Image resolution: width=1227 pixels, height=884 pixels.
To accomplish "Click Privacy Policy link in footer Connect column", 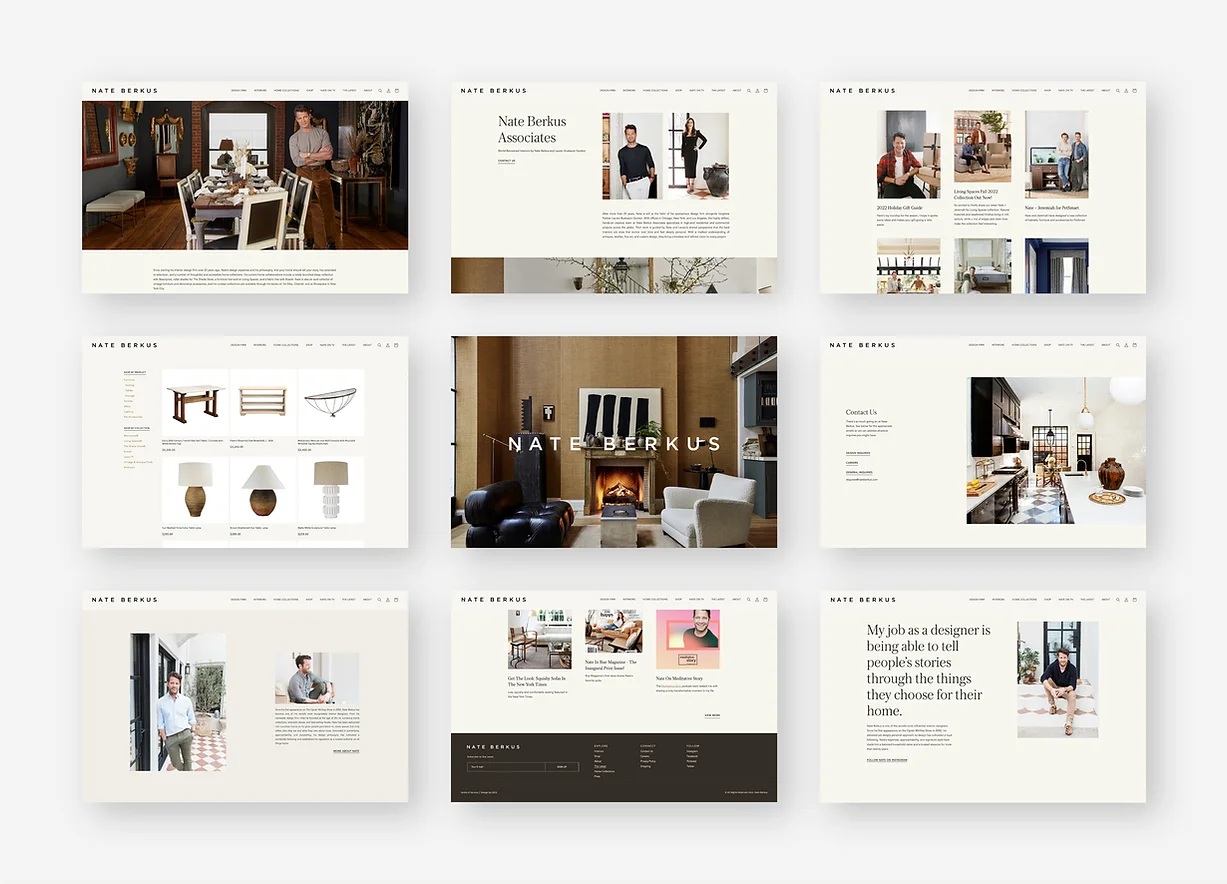I will (x=648, y=761).
